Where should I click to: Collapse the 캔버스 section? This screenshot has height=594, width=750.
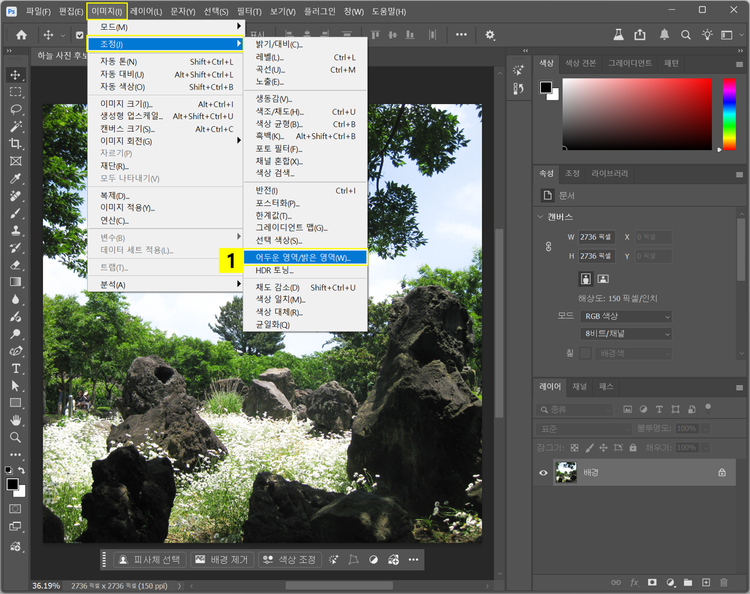[541, 217]
